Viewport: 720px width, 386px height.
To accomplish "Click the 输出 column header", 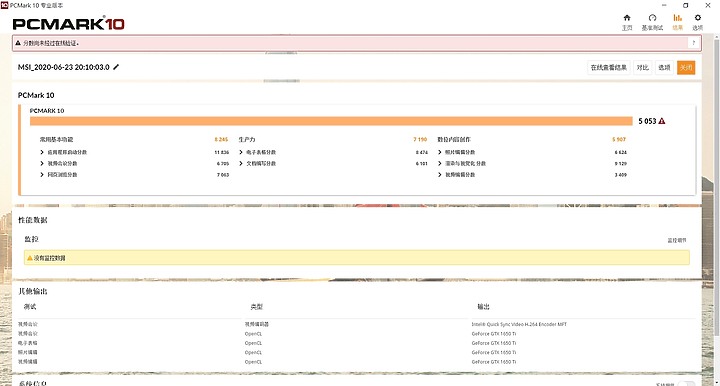I will [x=484, y=307].
